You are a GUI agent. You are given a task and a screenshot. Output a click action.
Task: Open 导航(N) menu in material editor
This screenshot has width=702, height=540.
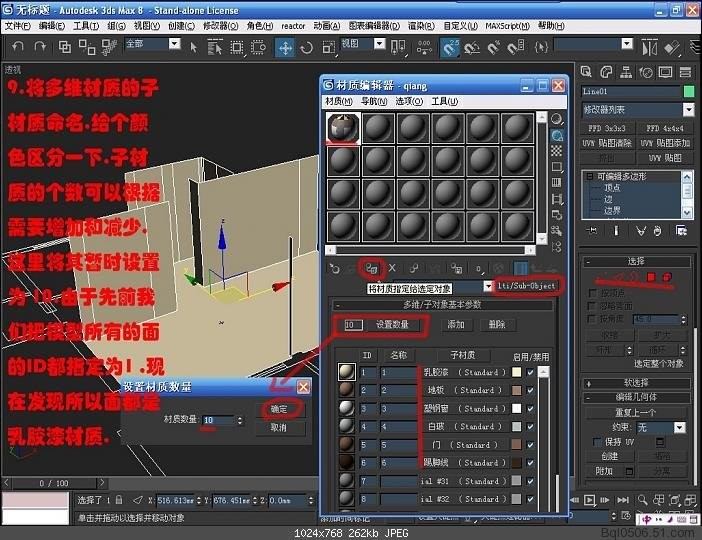[x=374, y=102]
